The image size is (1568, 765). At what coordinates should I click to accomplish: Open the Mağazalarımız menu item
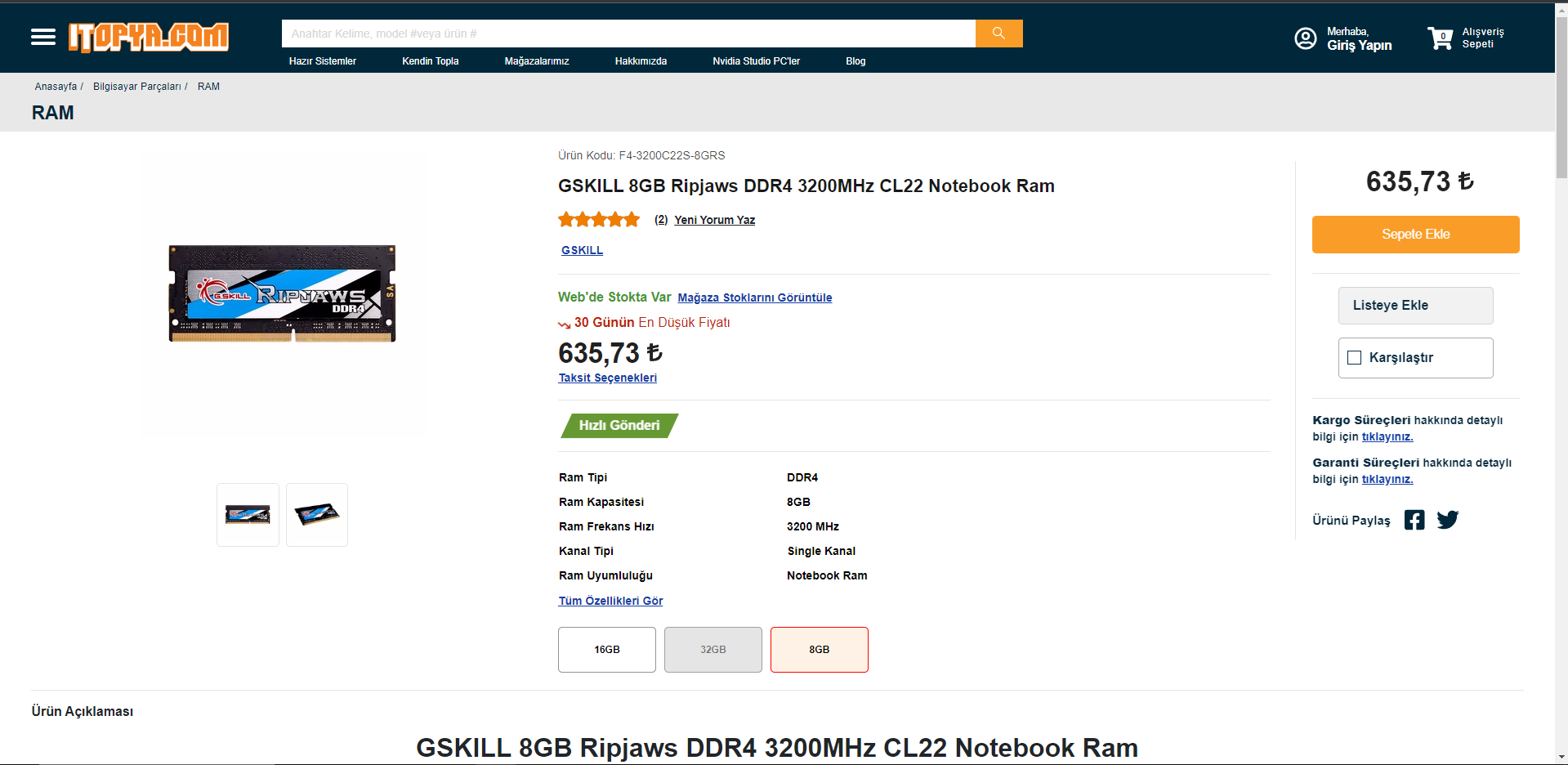pyautogui.click(x=537, y=61)
